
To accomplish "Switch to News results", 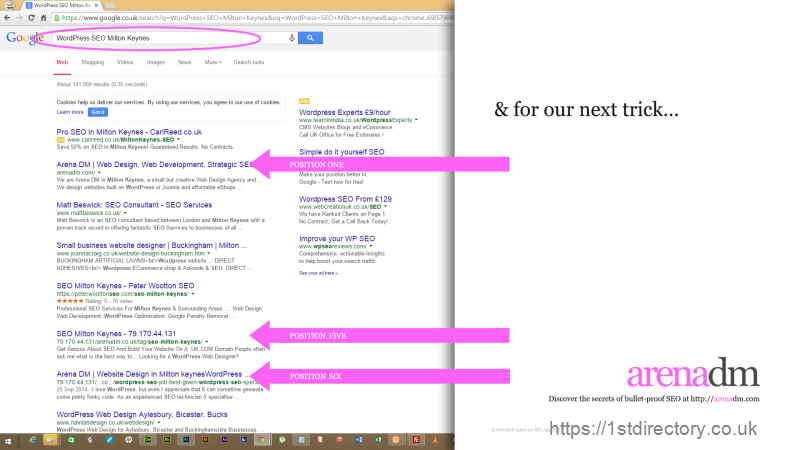I will tap(185, 62).
